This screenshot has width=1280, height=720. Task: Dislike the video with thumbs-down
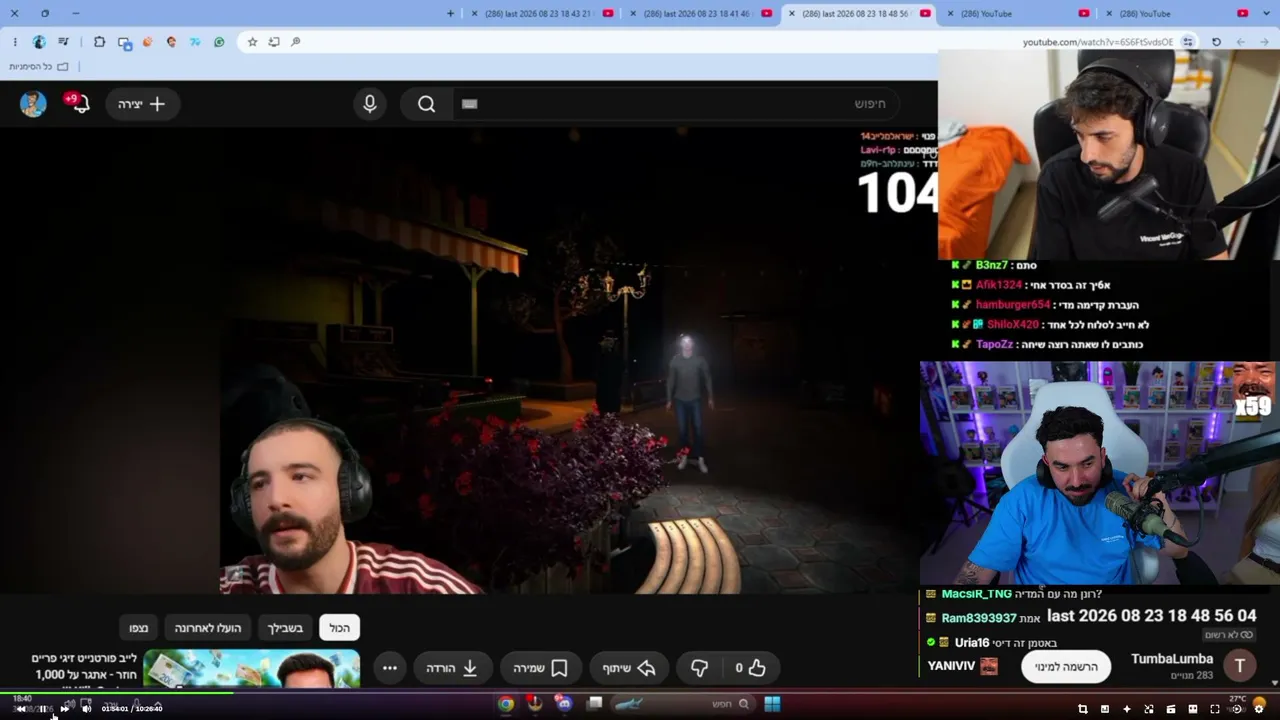(x=699, y=668)
